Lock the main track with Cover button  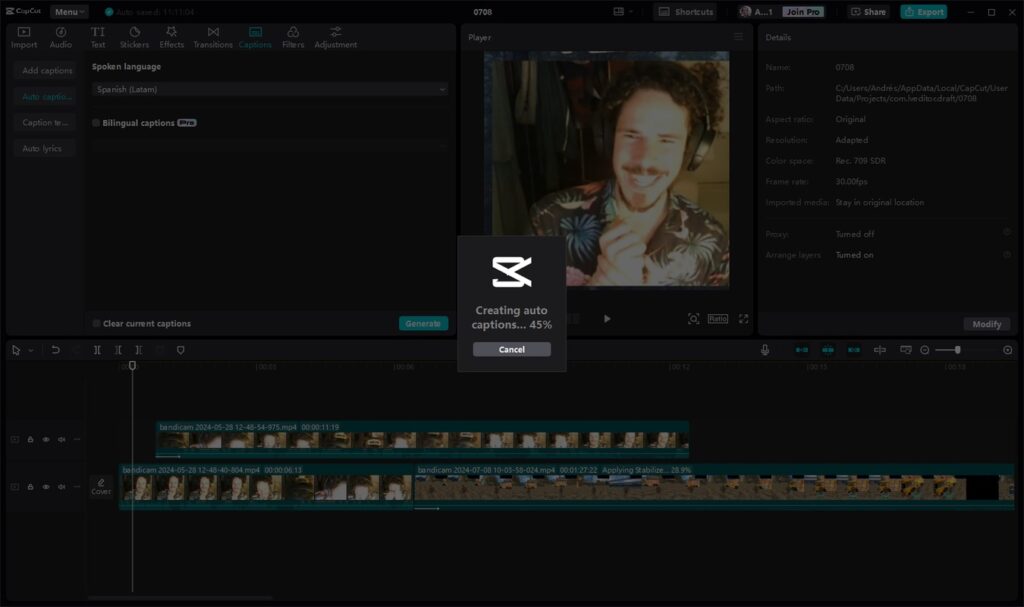pos(31,487)
